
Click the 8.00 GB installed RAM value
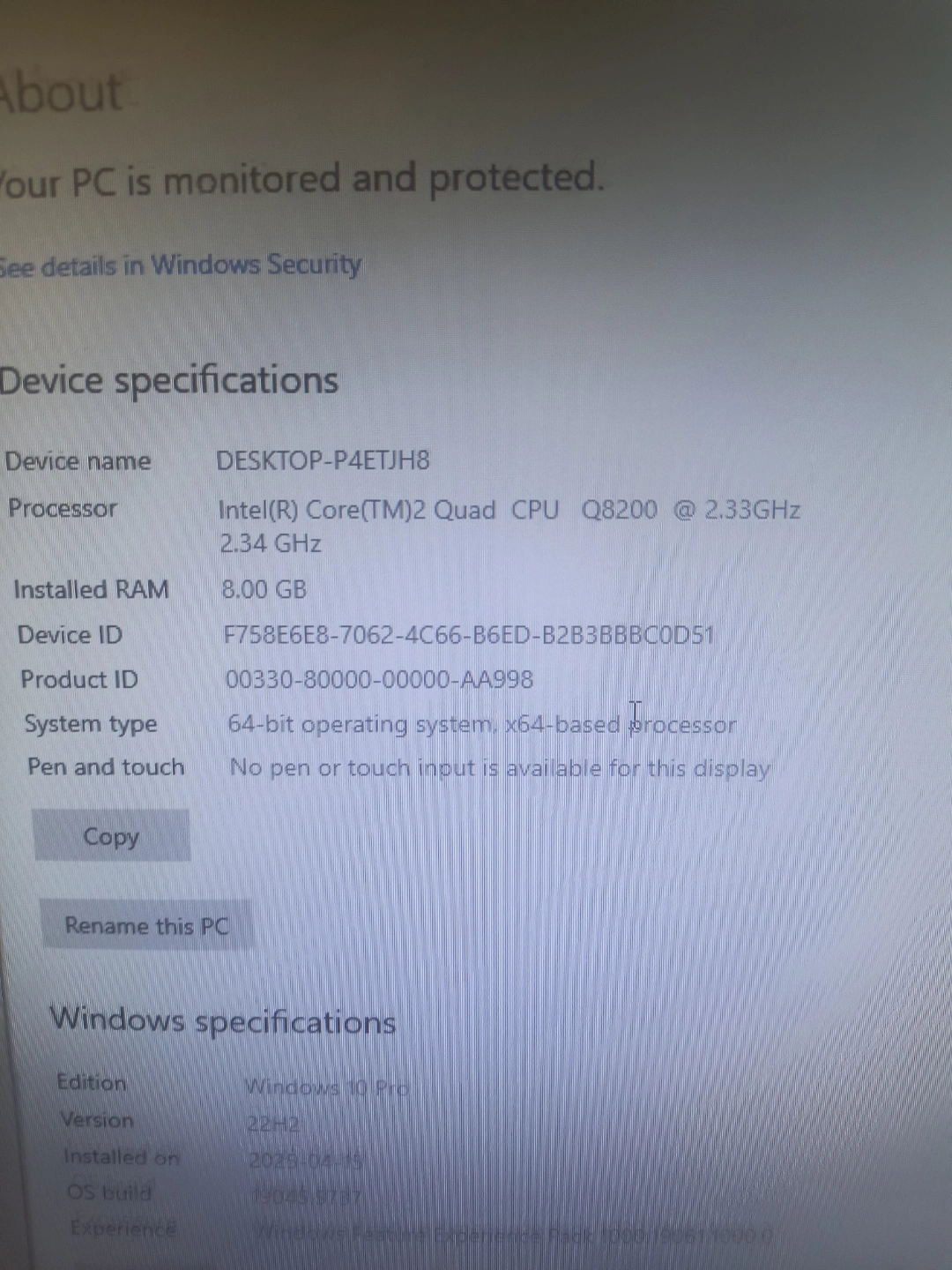pyautogui.click(x=264, y=589)
